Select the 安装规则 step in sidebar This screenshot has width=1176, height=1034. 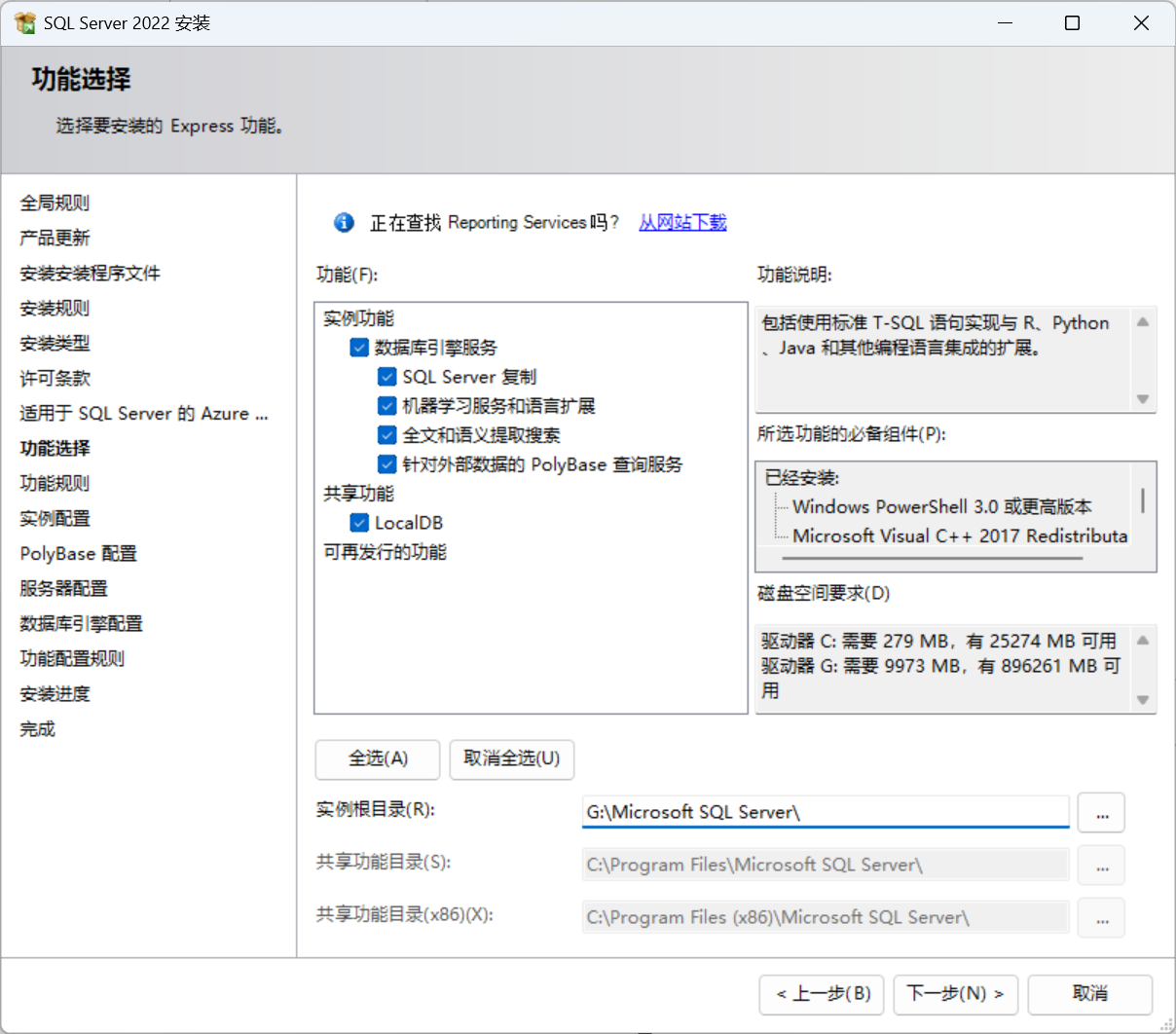(x=55, y=308)
